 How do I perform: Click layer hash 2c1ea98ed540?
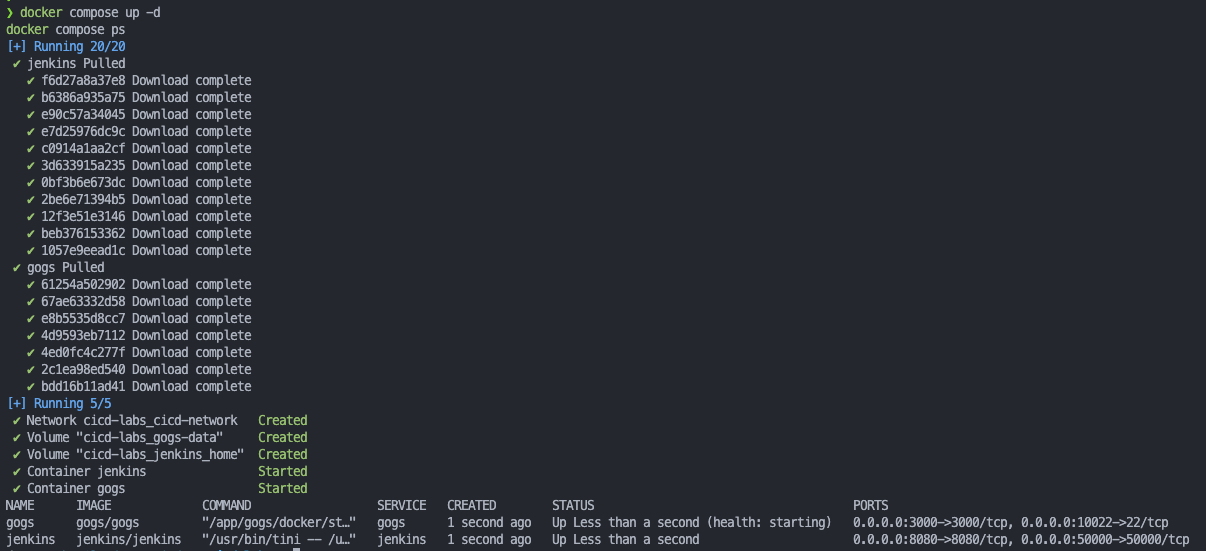pos(83,369)
